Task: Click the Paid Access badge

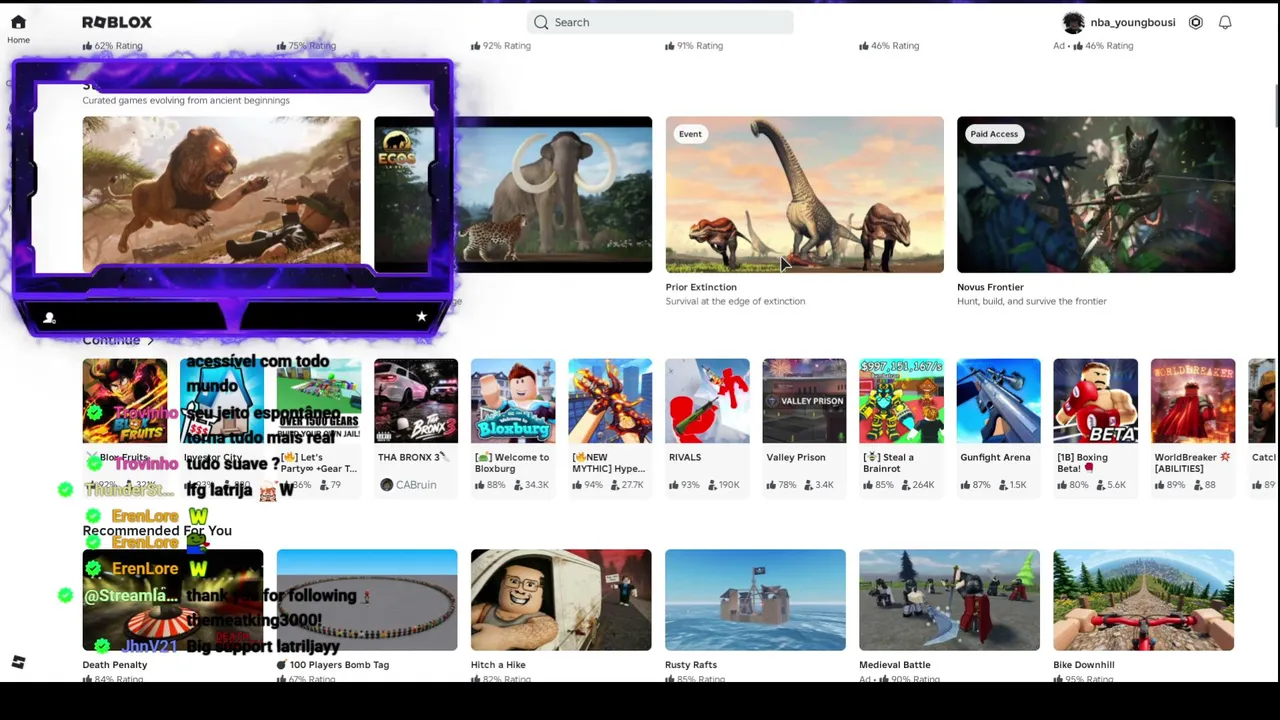Action: pyautogui.click(x=994, y=134)
